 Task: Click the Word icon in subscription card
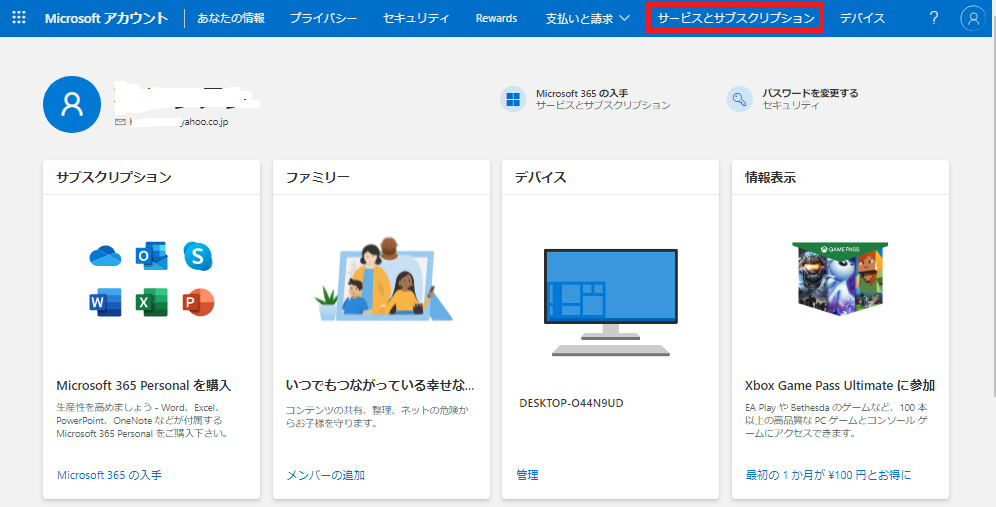pos(105,302)
